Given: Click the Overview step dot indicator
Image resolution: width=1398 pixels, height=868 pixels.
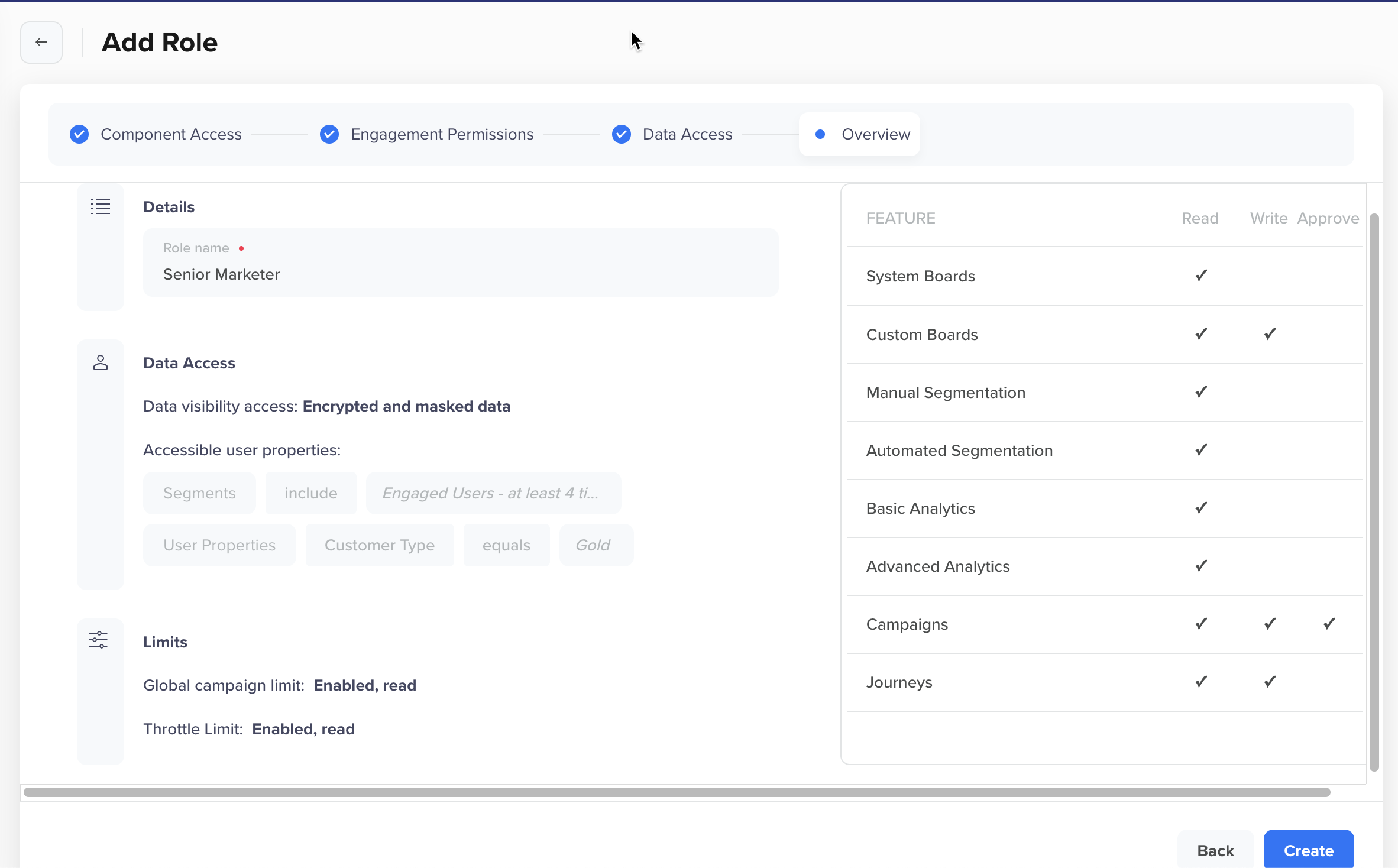Looking at the screenshot, I should [x=820, y=134].
